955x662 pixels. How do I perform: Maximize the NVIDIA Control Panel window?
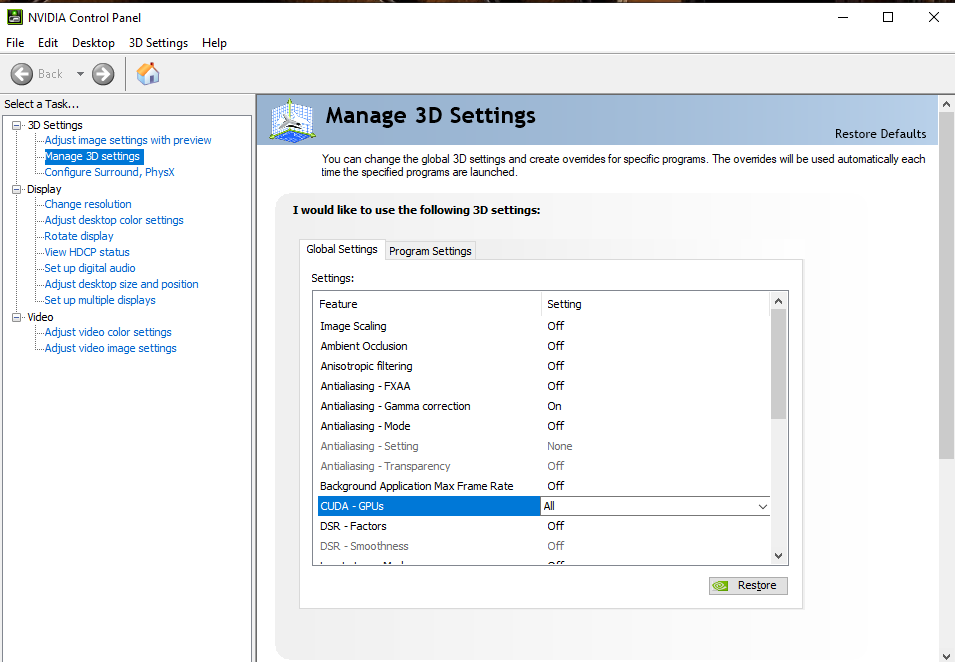pos(888,17)
